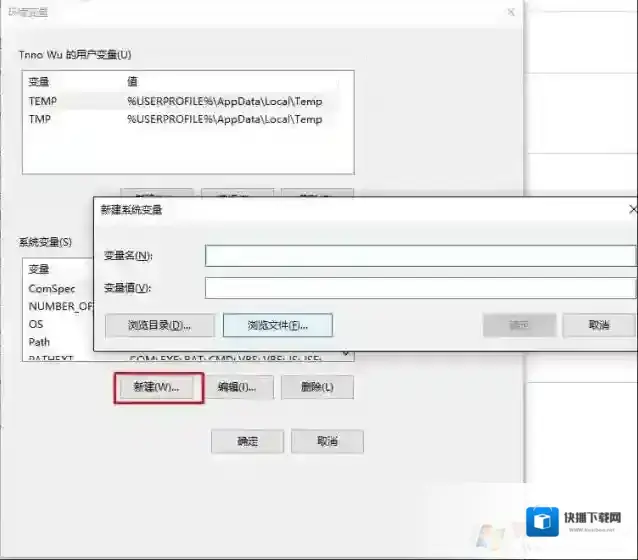Click the 变量 header in system variables list
The width and height of the screenshot is (638, 560).
[x=39, y=269]
